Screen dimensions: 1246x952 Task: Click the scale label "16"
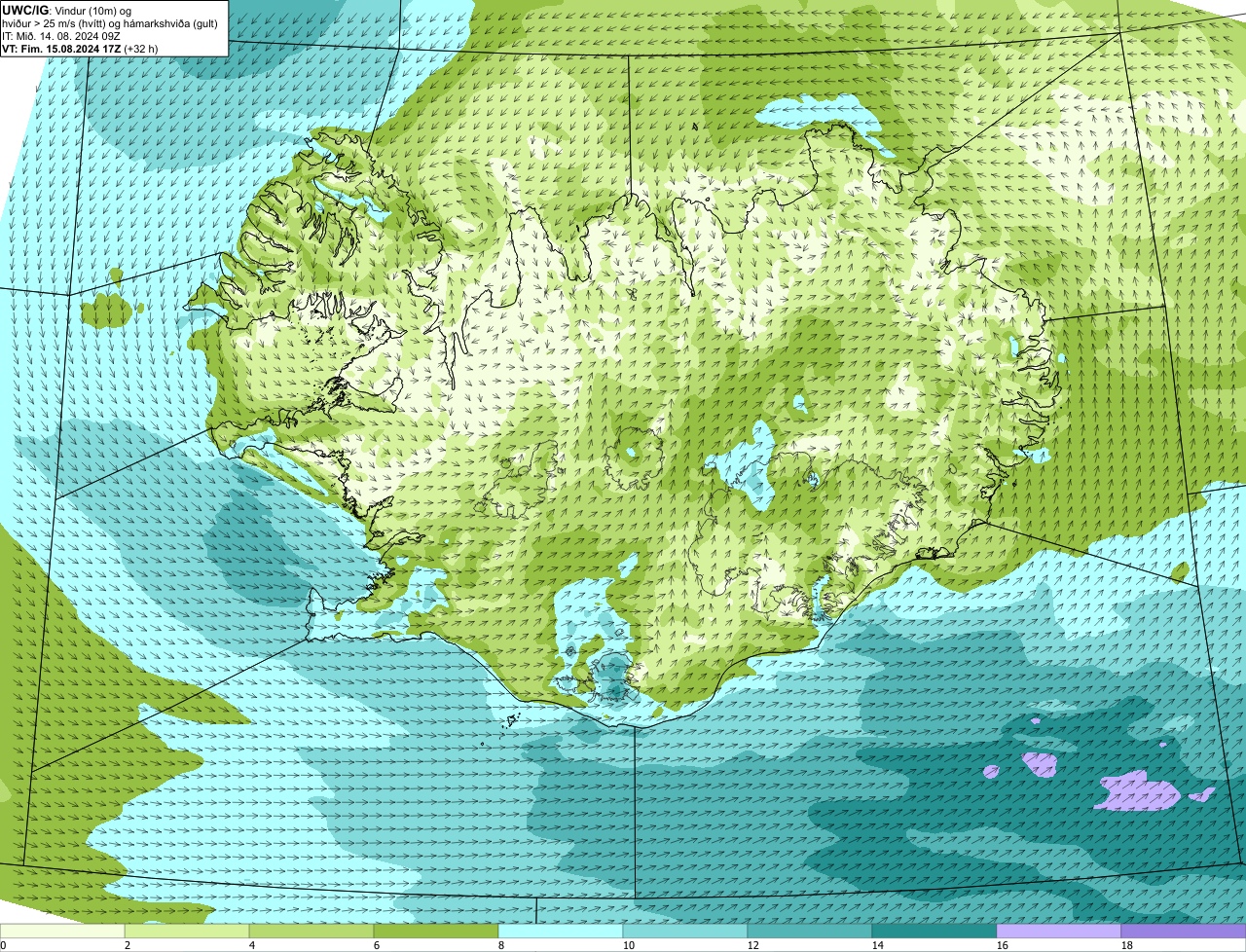click(x=1003, y=945)
